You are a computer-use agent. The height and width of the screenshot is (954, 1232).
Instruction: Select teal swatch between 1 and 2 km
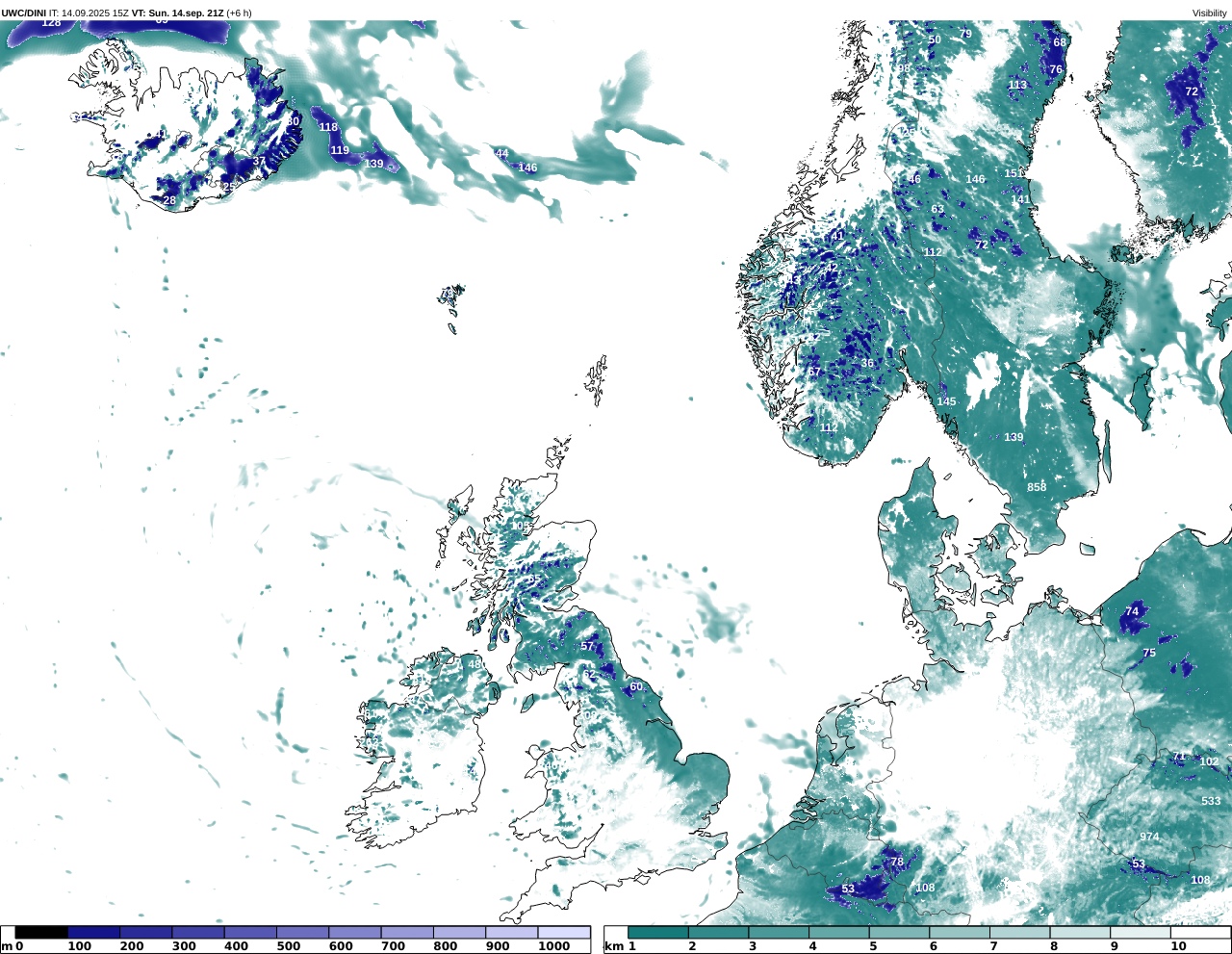pyautogui.click(x=658, y=932)
